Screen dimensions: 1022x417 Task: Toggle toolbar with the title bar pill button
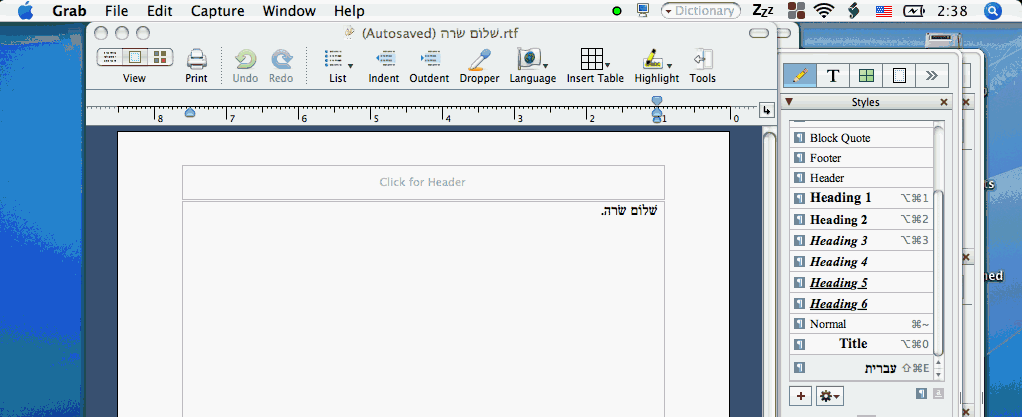click(759, 33)
